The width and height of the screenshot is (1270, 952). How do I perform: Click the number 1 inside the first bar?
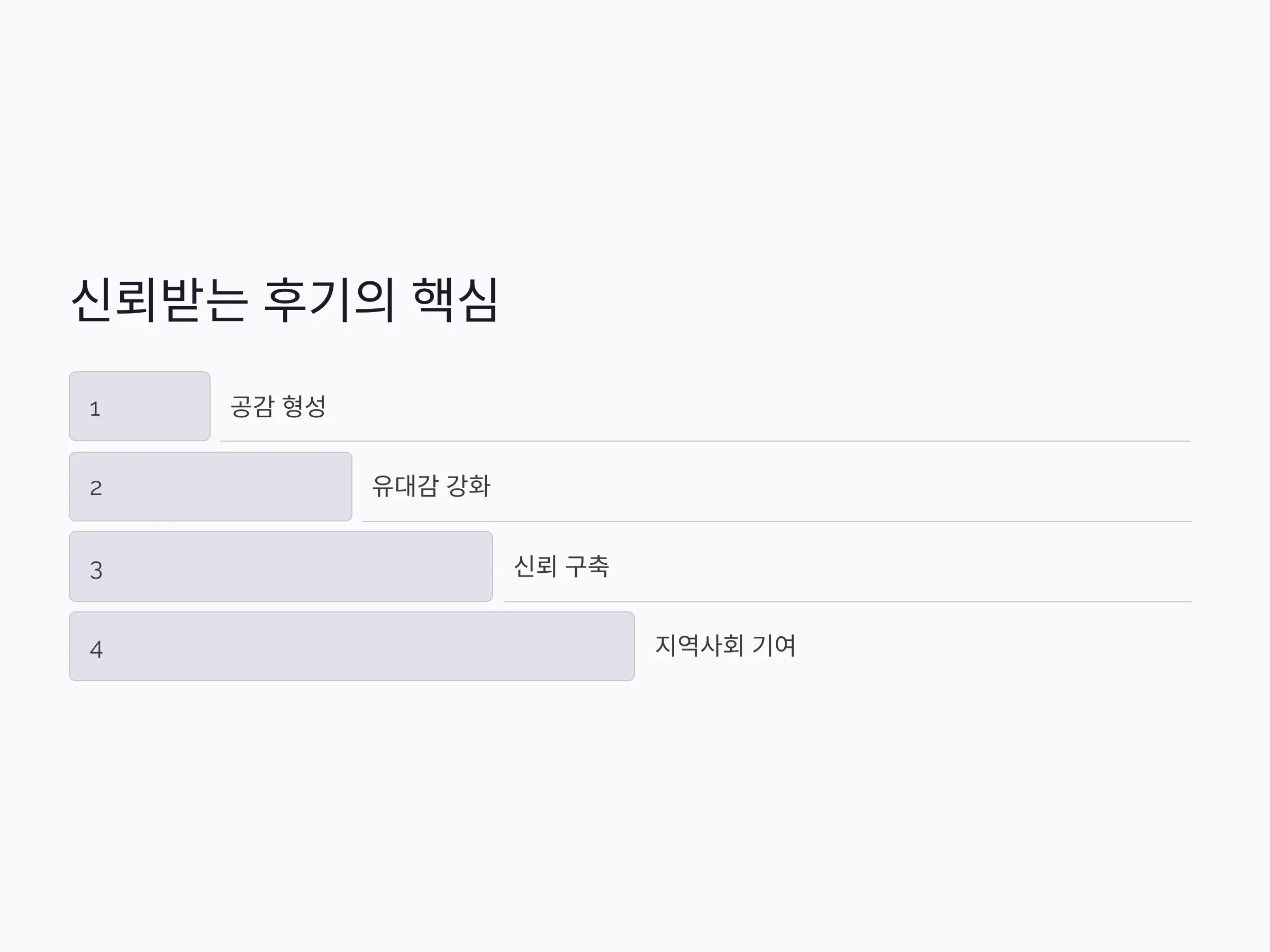click(x=95, y=409)
